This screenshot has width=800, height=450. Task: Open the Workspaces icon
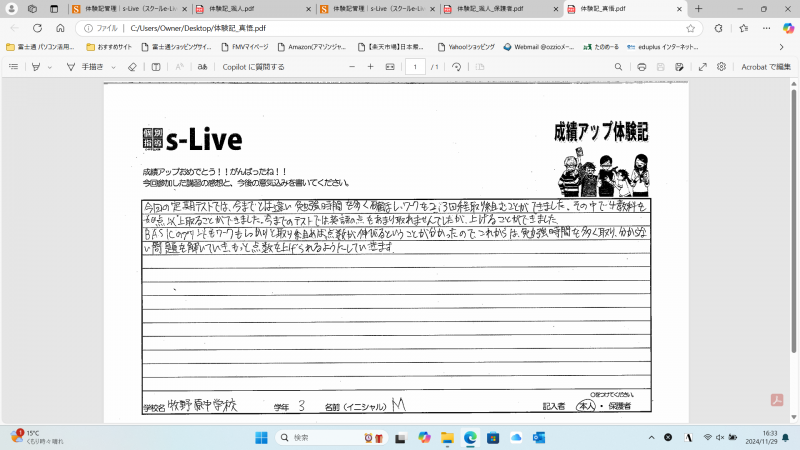[32, 9]
